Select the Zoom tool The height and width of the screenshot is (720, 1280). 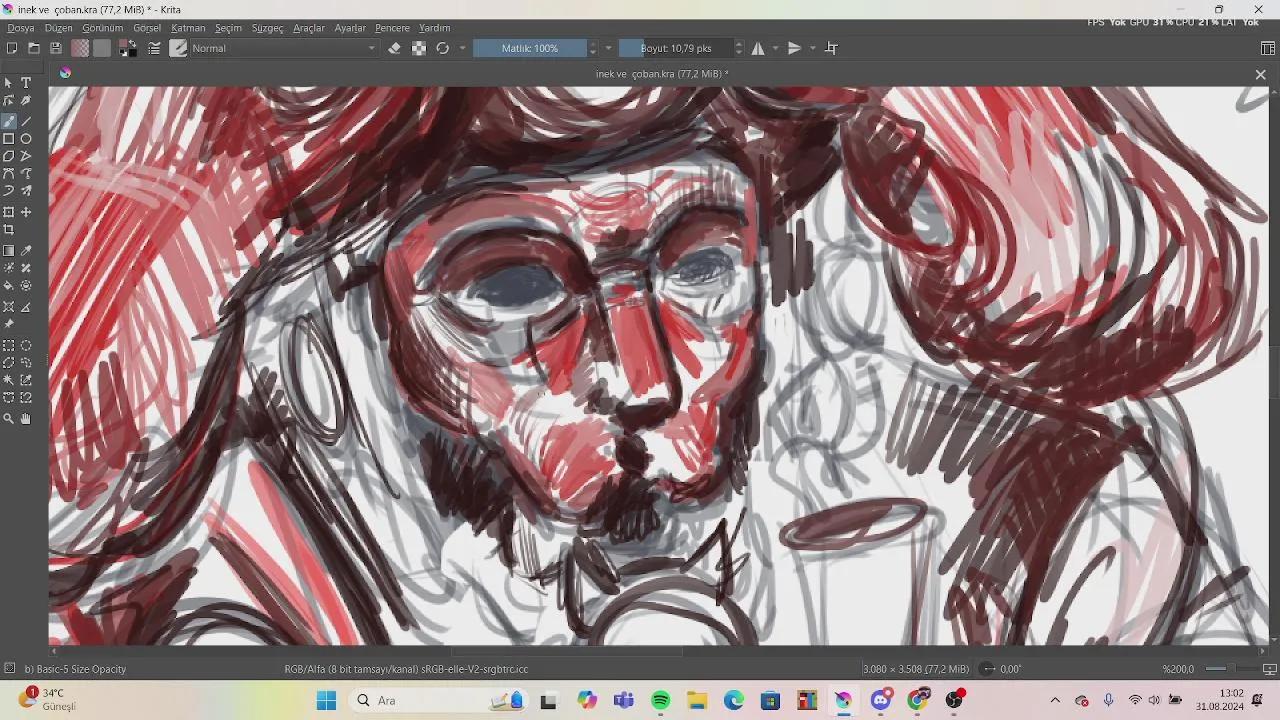pos(8,418)
